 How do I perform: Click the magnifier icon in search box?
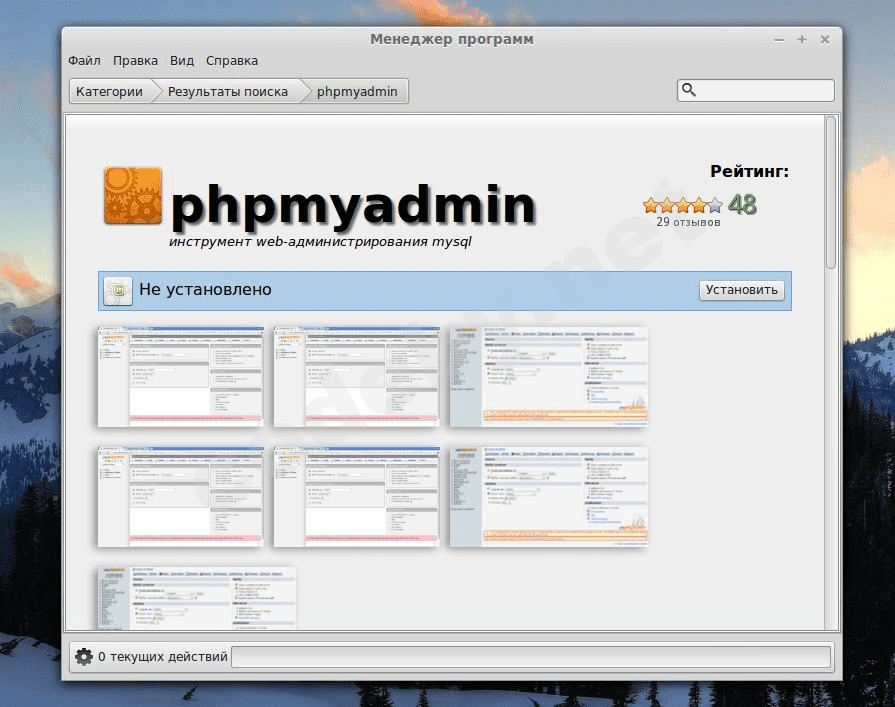(688, 91)
